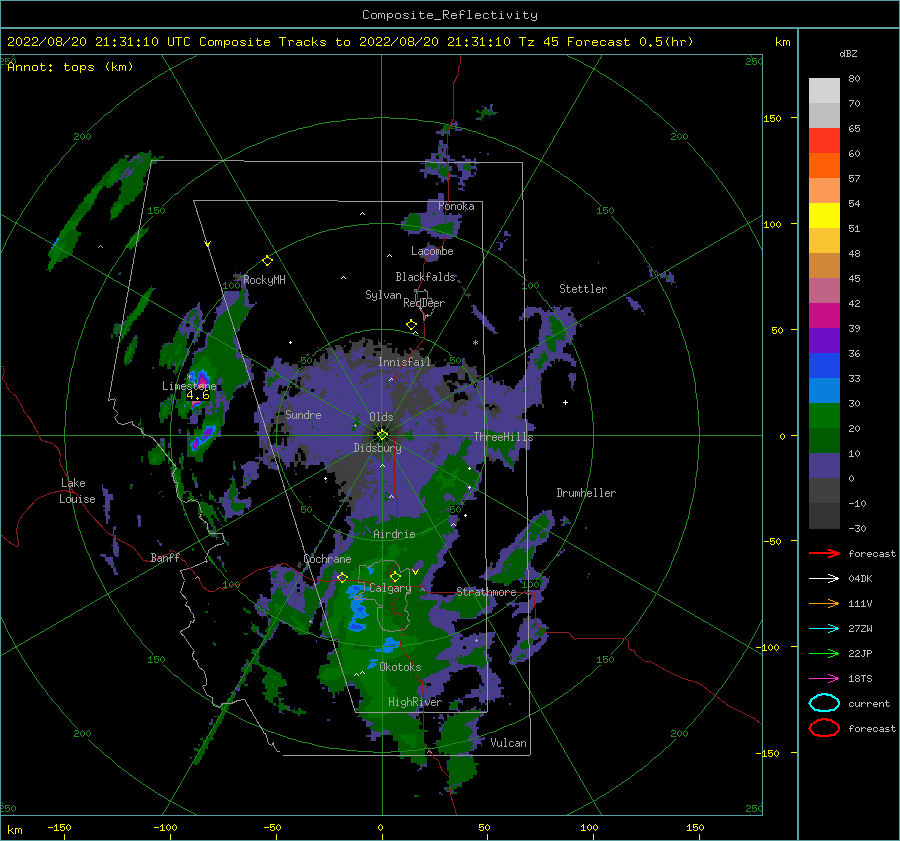This screenshot has height=841, width=900.
Task: Click the 150 right y-axis tick label
Action: [772, 118]
